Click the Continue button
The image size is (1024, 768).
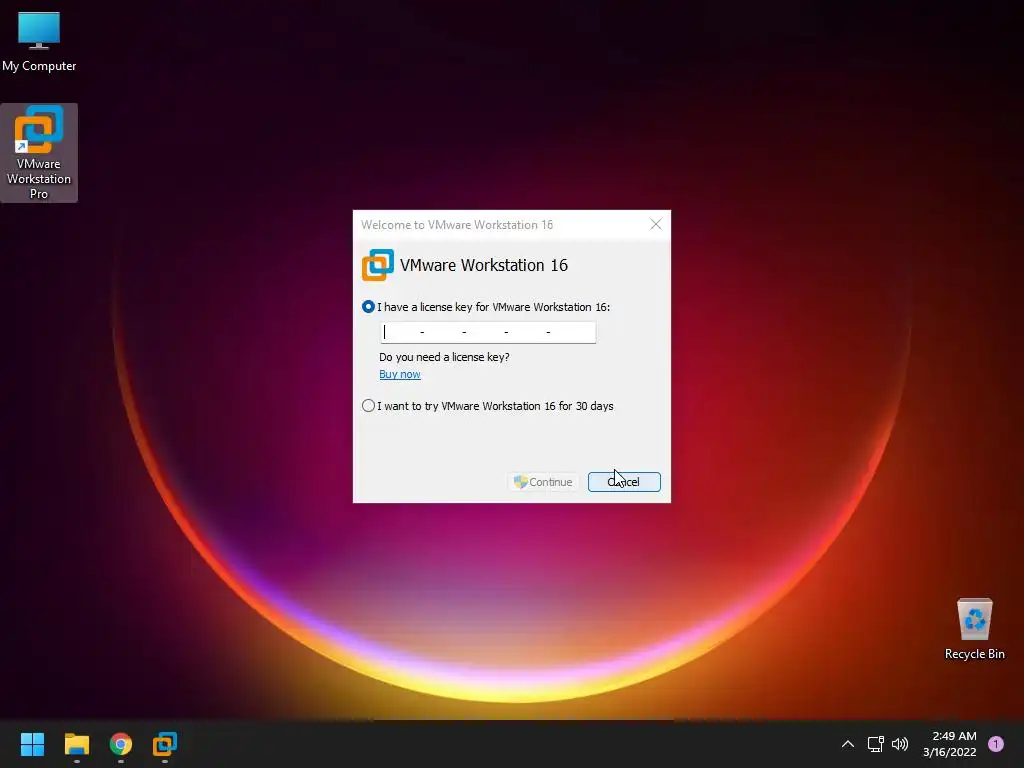pos(543,482)
